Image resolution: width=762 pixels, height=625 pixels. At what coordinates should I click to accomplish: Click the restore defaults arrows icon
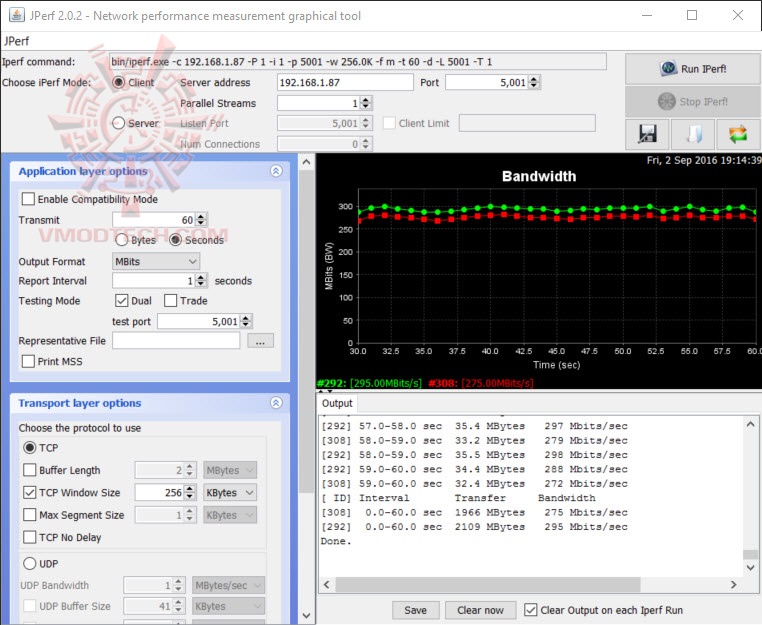[x=738, y=134]
